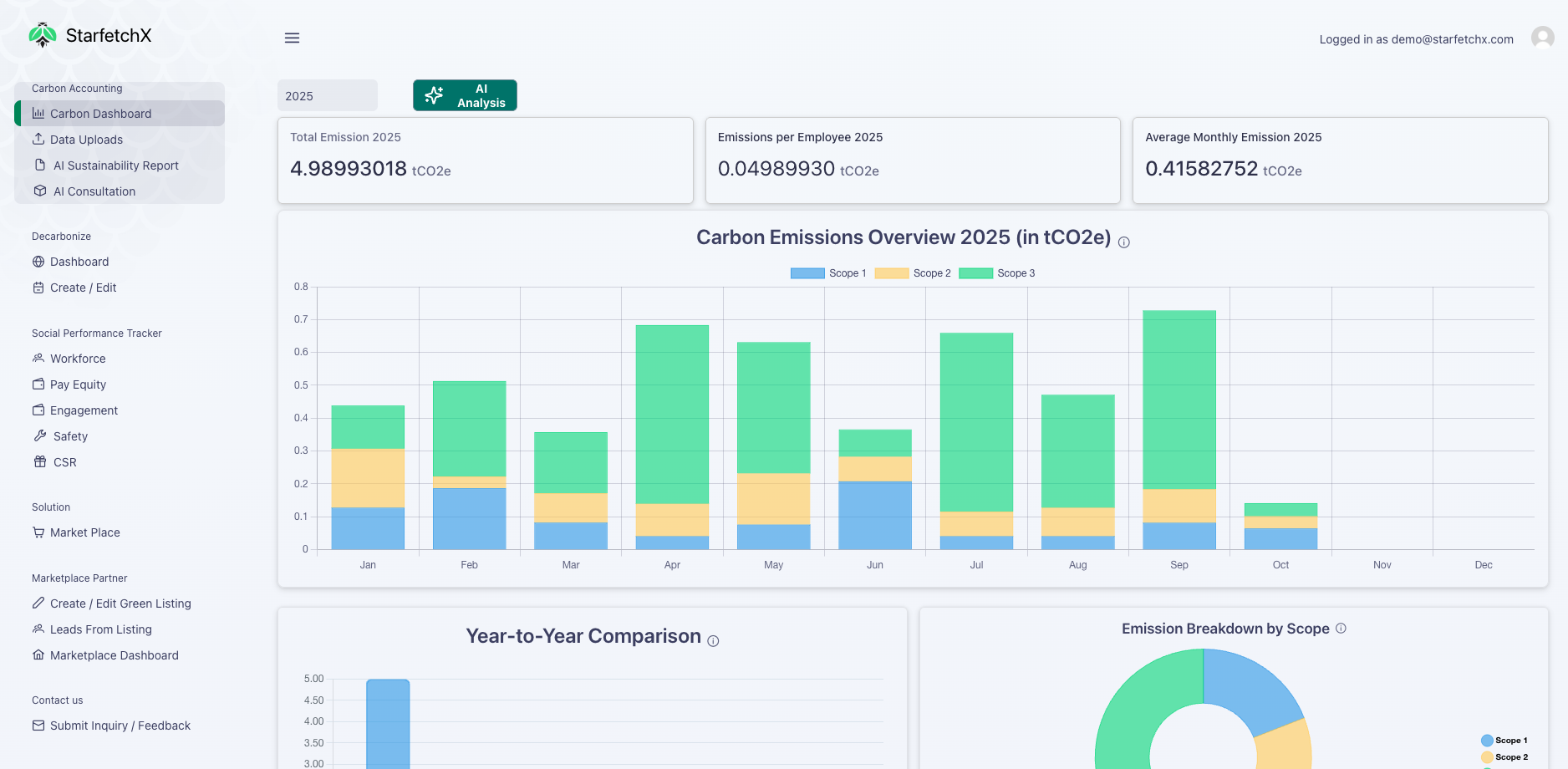Open Create / Edit Green Listing

click(38, 603)
